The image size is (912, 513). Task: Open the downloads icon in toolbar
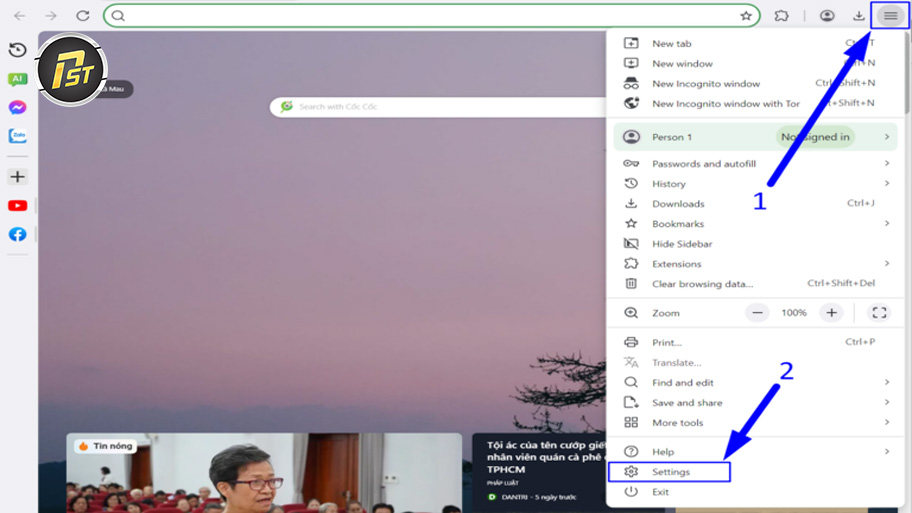pos(858,16)
